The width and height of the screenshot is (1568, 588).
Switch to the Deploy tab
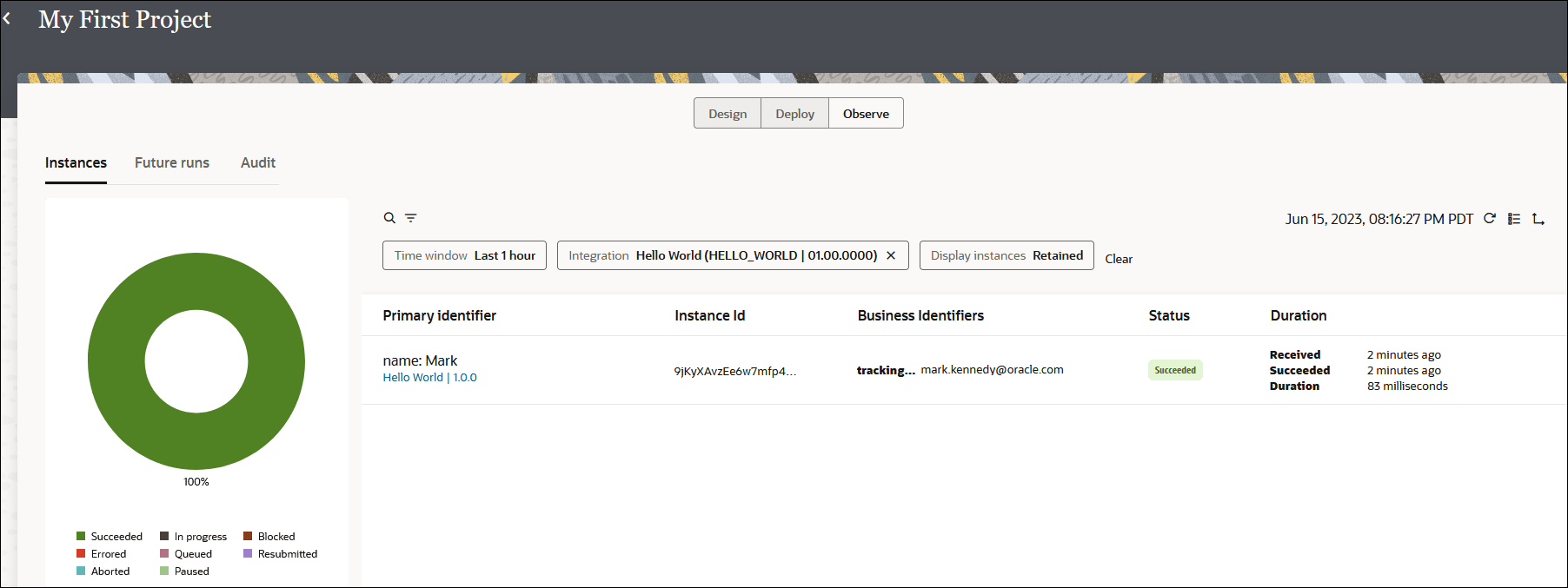[x=795, y=114]
